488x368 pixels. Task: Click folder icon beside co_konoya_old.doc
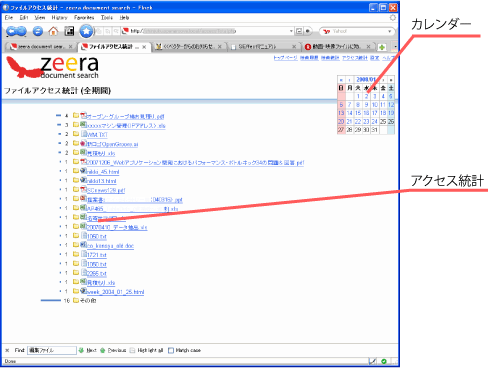coord(76,245)
